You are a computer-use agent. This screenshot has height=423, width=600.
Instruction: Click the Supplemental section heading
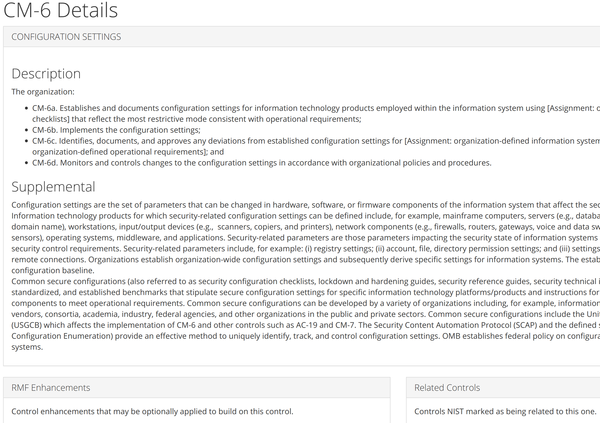click(54, 187)
